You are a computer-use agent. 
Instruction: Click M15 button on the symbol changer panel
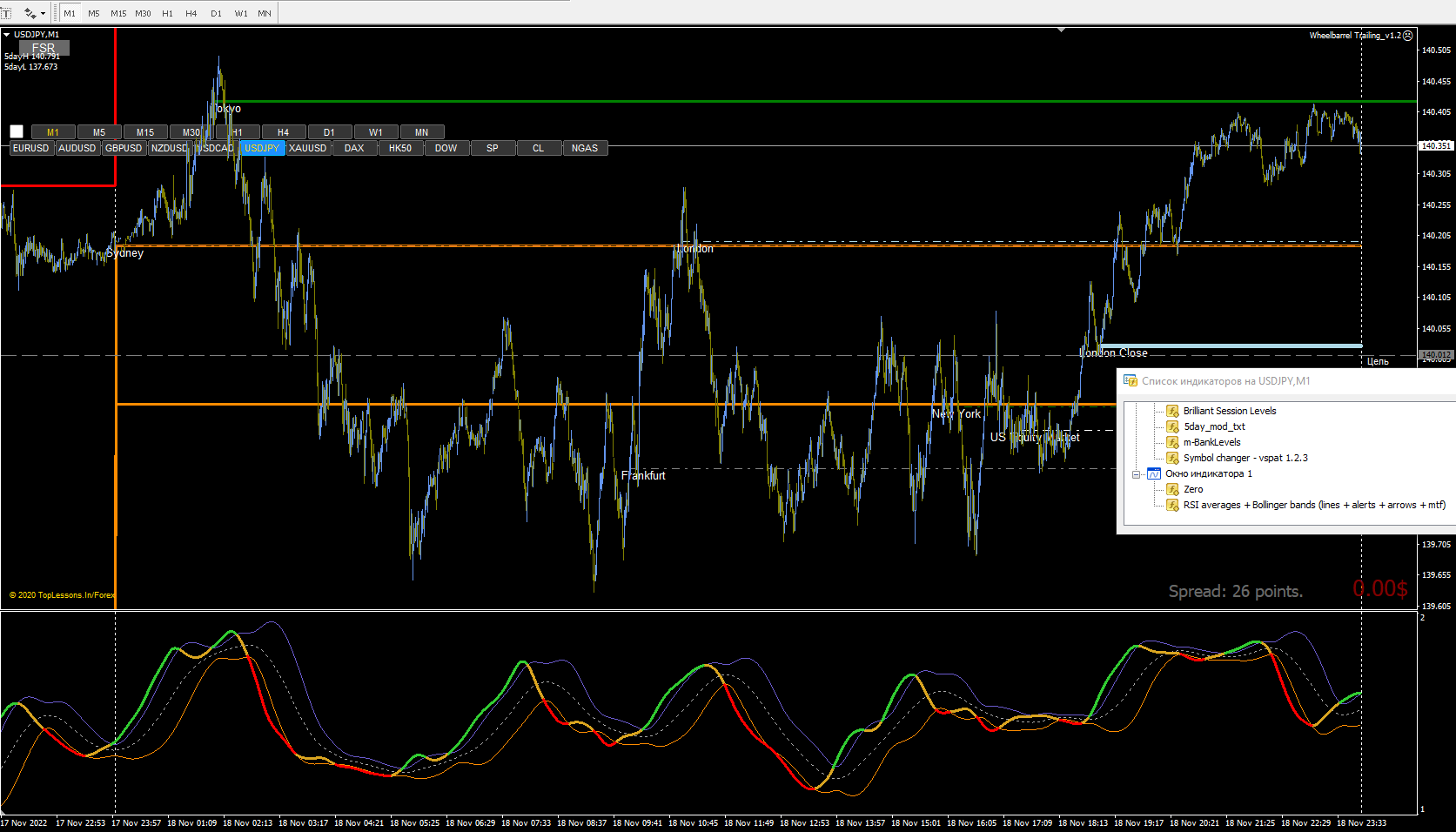click(x=145, y=132)
